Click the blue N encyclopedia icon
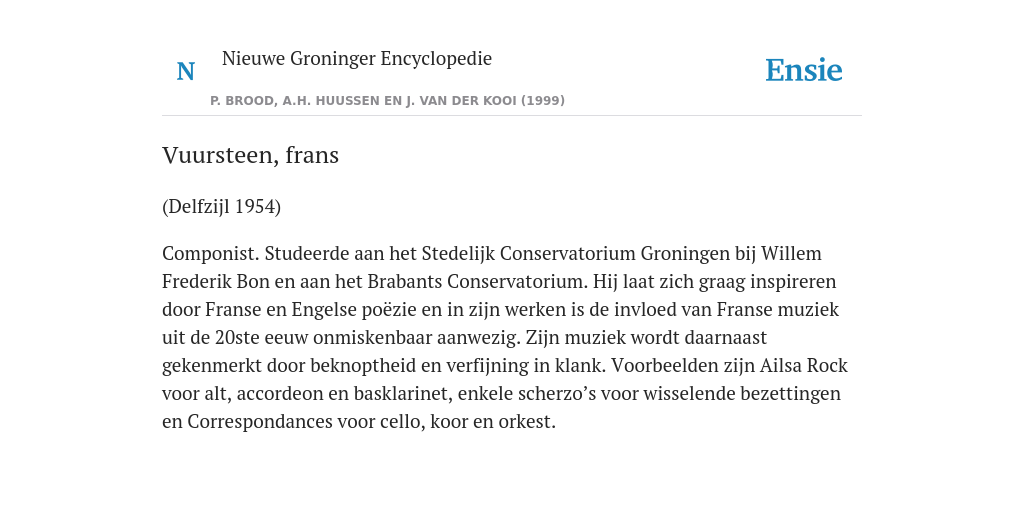Viewport: 1024px width, 512px height. pos(185,71)
